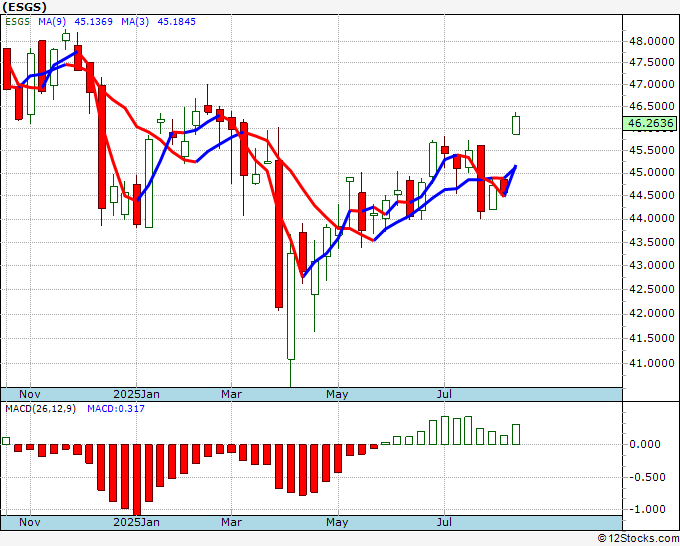
Task: Click the -1.000 MACD axis label
Action: click(x=647, y=509)
